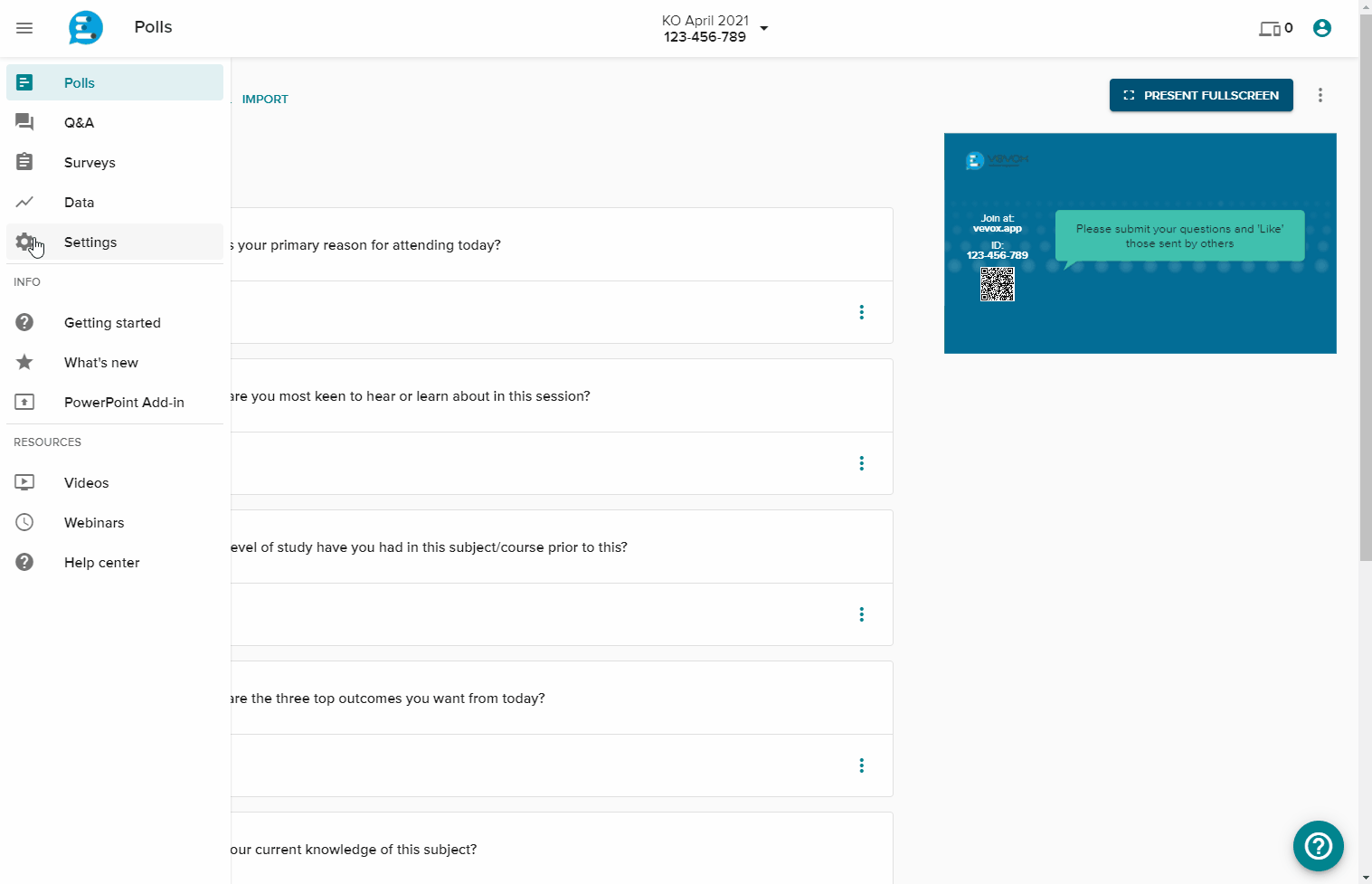Open the user account profile icon

coord(1321,28)
